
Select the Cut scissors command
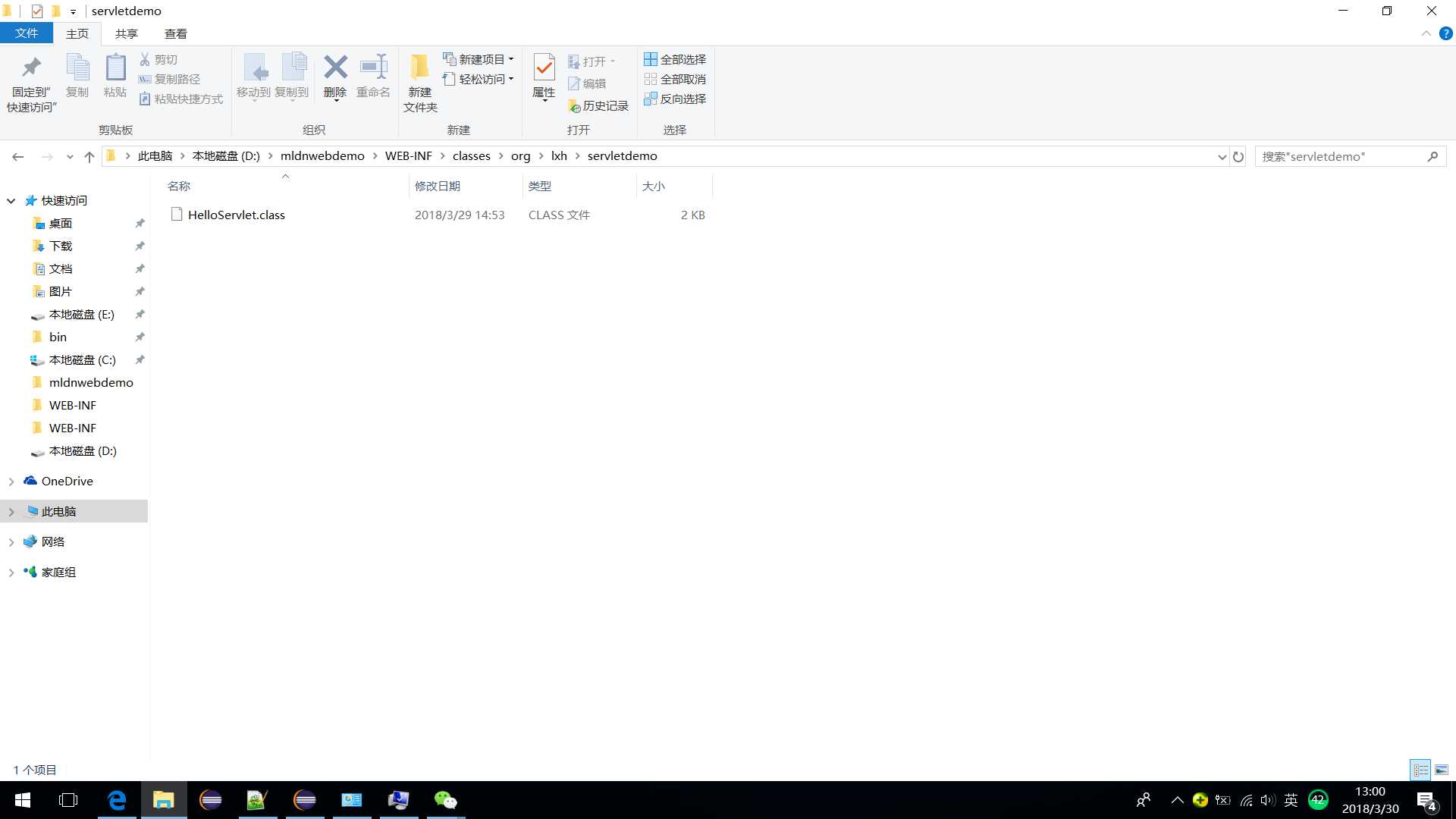point(158,59)
